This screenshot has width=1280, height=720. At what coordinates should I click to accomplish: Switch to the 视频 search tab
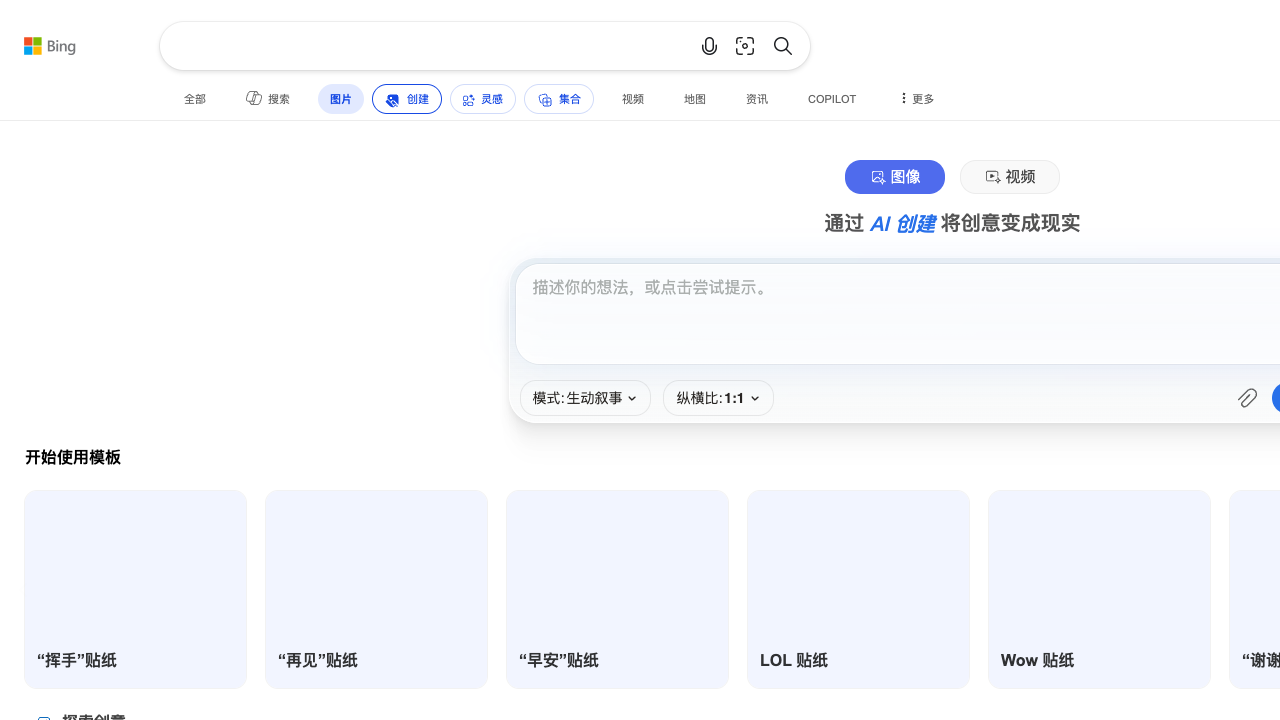click(633, 99)
